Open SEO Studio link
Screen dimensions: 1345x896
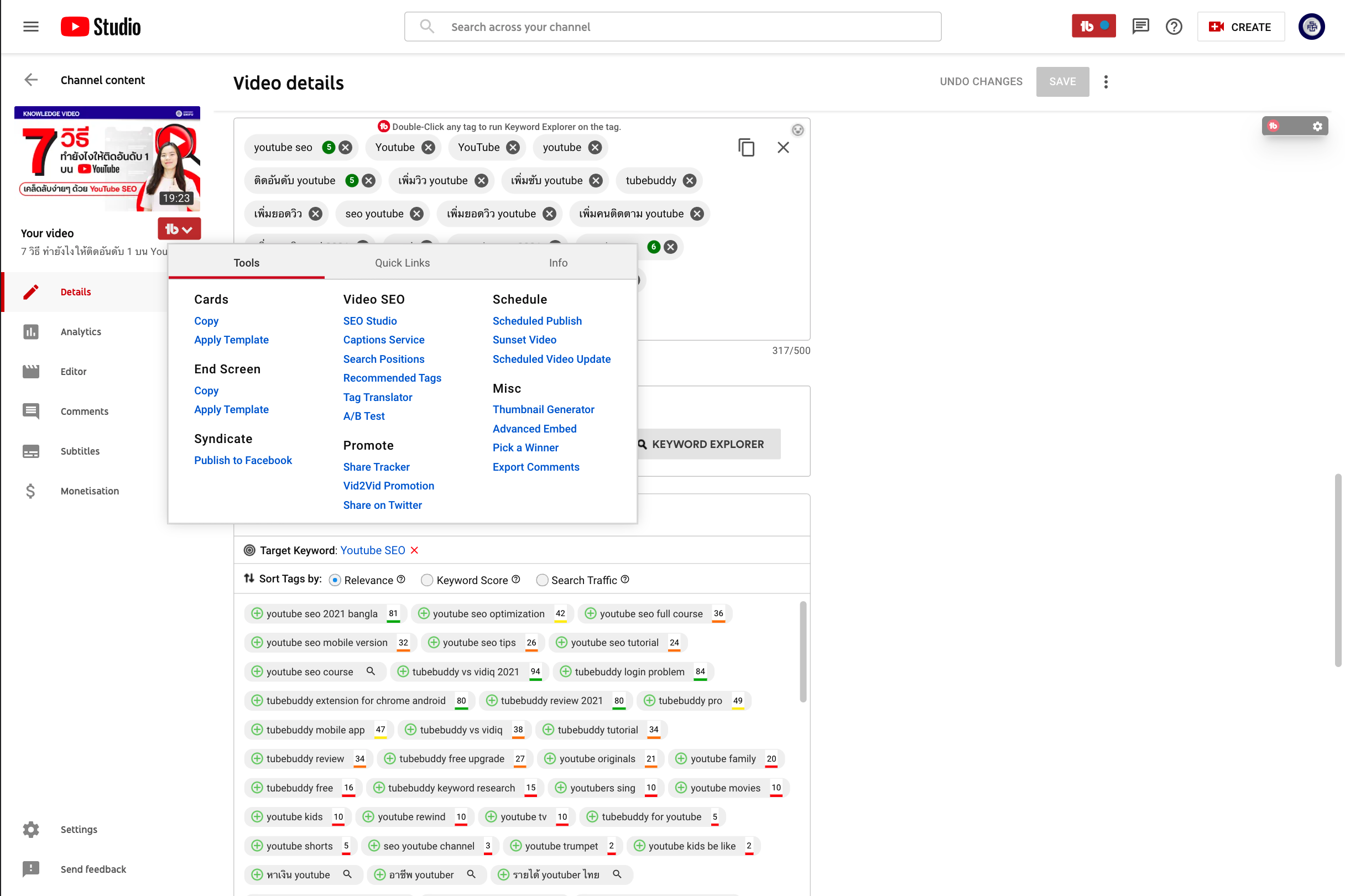pyautogui.click(x=369, y=321)
